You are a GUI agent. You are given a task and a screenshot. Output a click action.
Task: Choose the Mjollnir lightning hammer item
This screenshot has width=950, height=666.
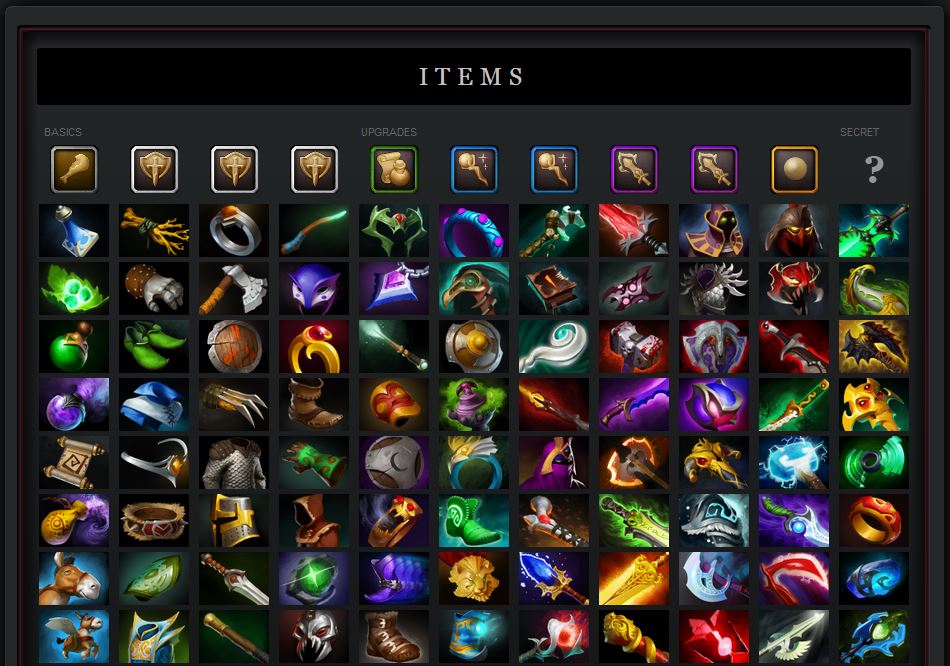(794, 463)
